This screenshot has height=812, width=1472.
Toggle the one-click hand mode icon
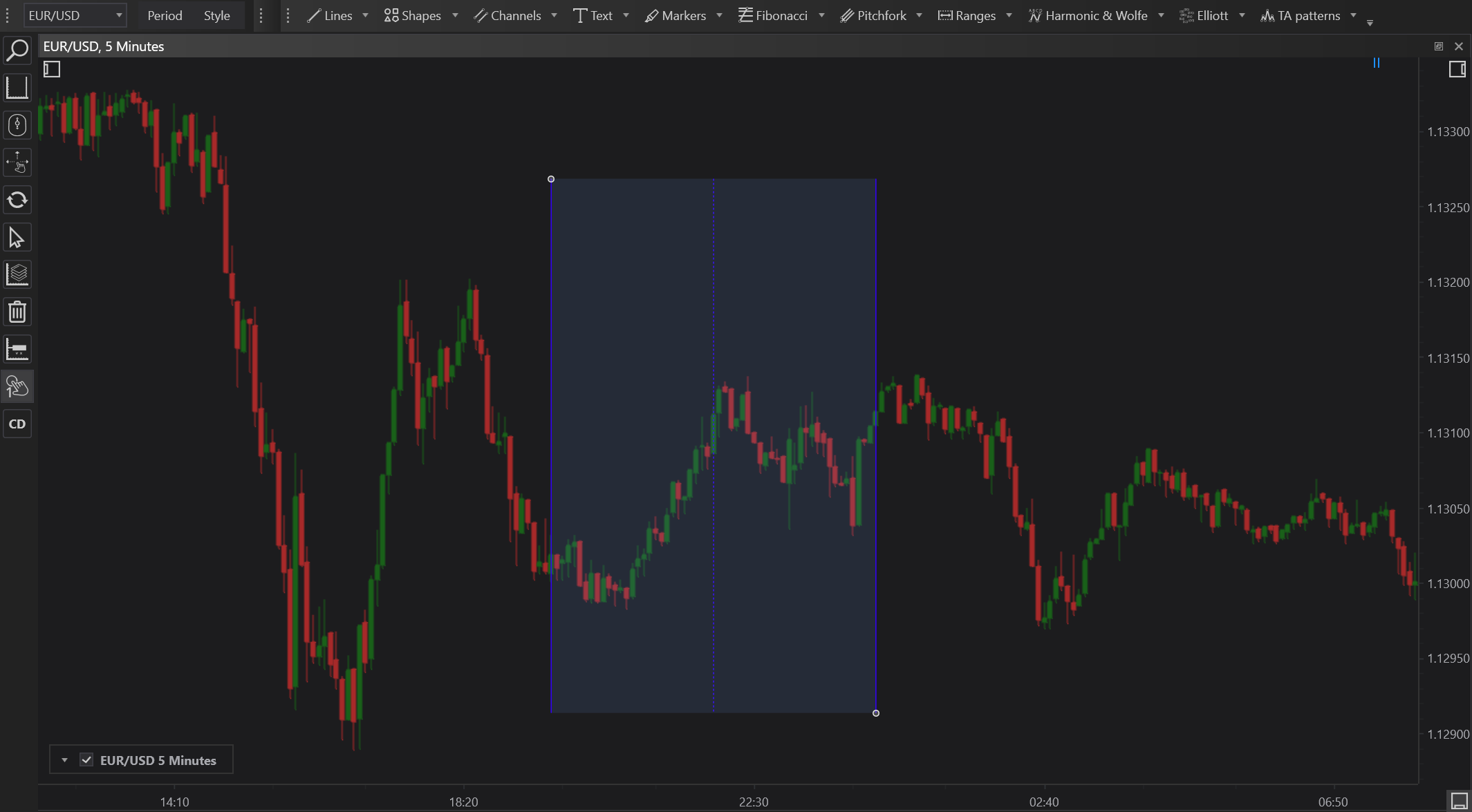point(17,386)
